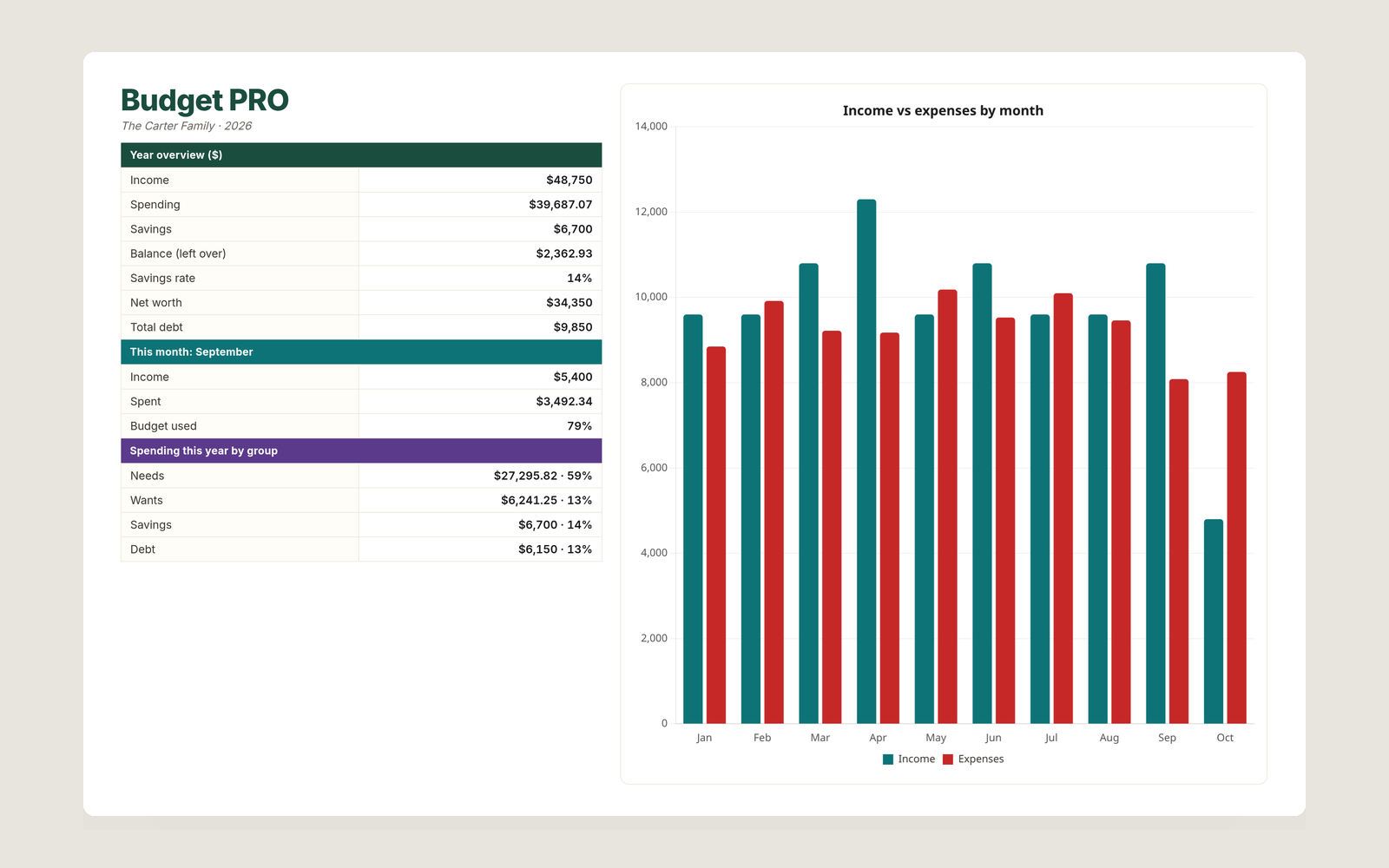Viewport: 1389px width, 868px height.
Task: Select the Savings value $6,700 in Year overview
Action: pos(573,229)
